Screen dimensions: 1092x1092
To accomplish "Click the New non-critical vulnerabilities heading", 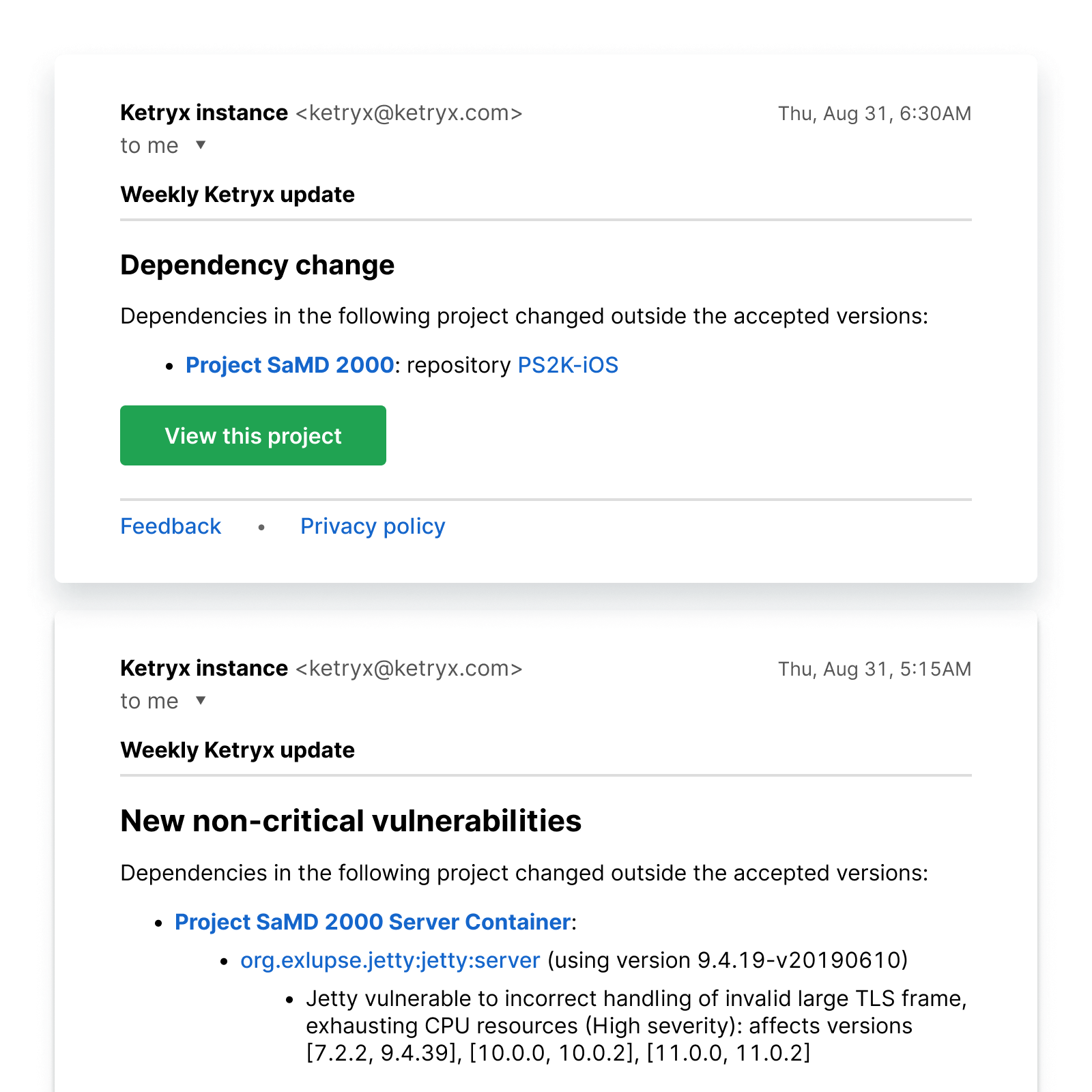I will click(351, 820).
